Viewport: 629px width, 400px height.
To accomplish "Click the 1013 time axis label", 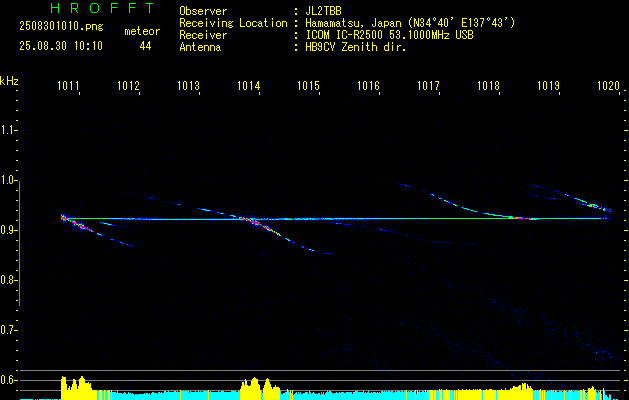I will pyautogui.click(x=189, y=86).
